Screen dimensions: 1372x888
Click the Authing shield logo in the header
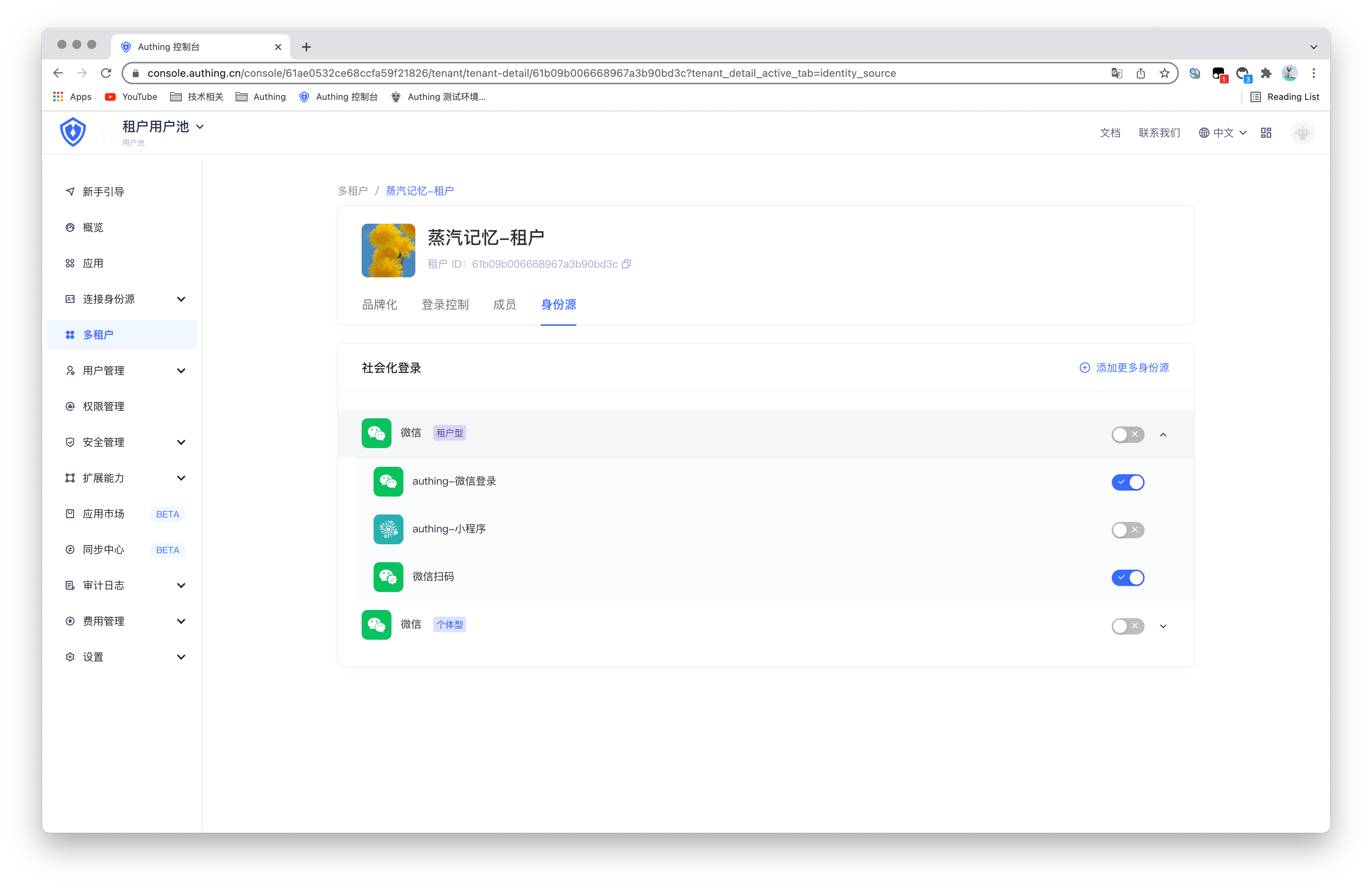pos(73,133)
